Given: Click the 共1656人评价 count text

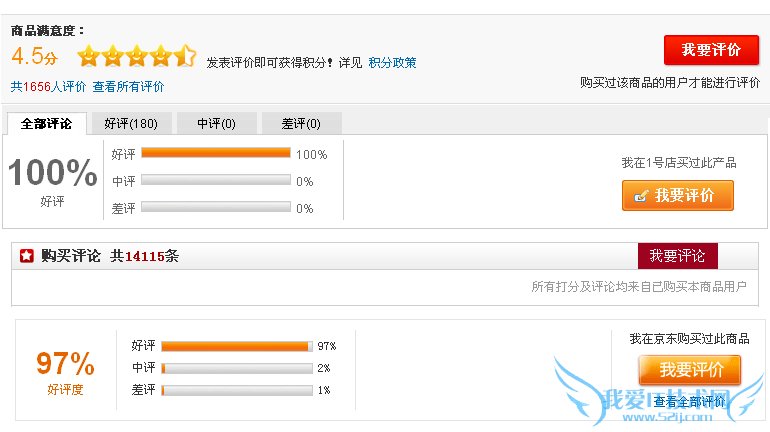Looking at the screenshot, I should (48, 87).
